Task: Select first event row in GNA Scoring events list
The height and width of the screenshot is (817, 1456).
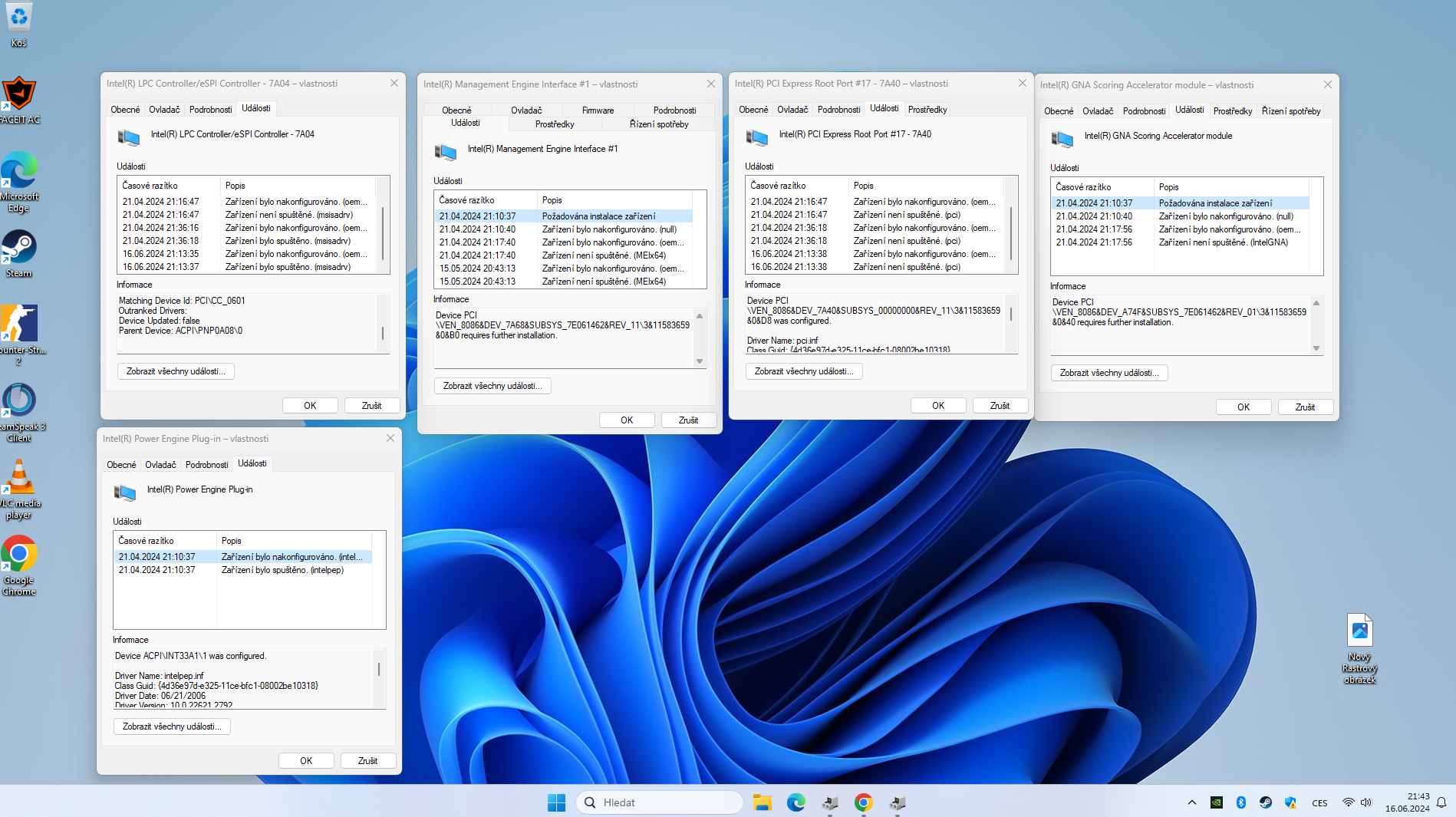Action: coord(1181,203)
